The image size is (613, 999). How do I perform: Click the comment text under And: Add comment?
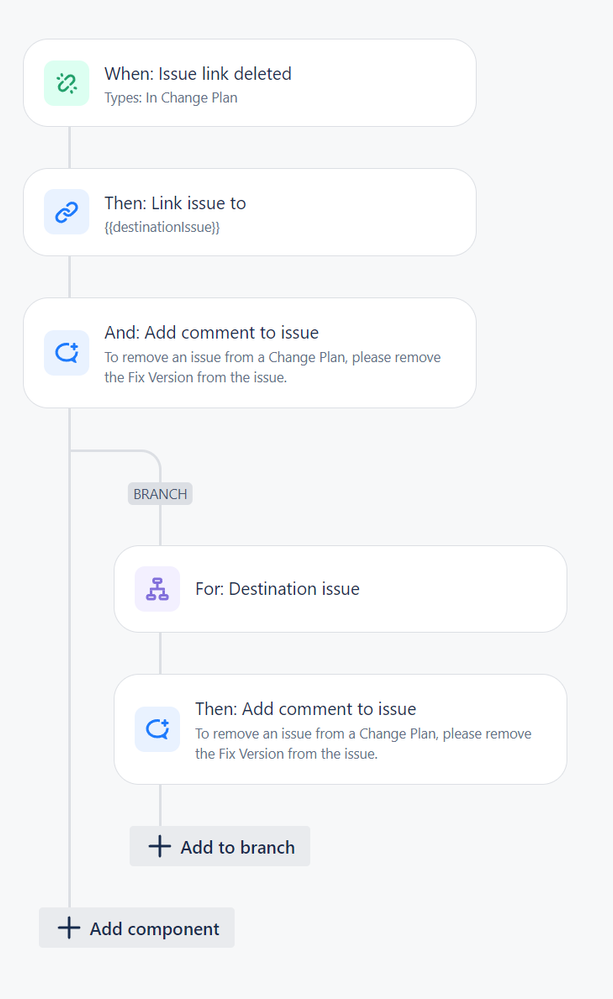coord(273,367)
